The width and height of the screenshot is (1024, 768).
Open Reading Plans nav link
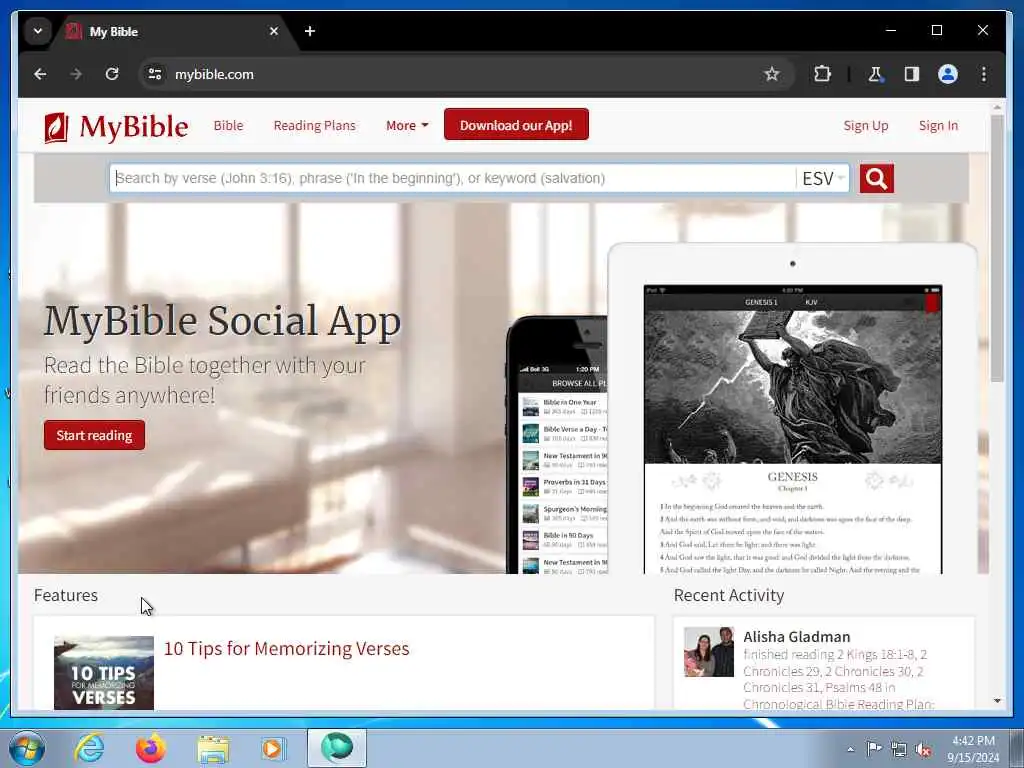315,125
